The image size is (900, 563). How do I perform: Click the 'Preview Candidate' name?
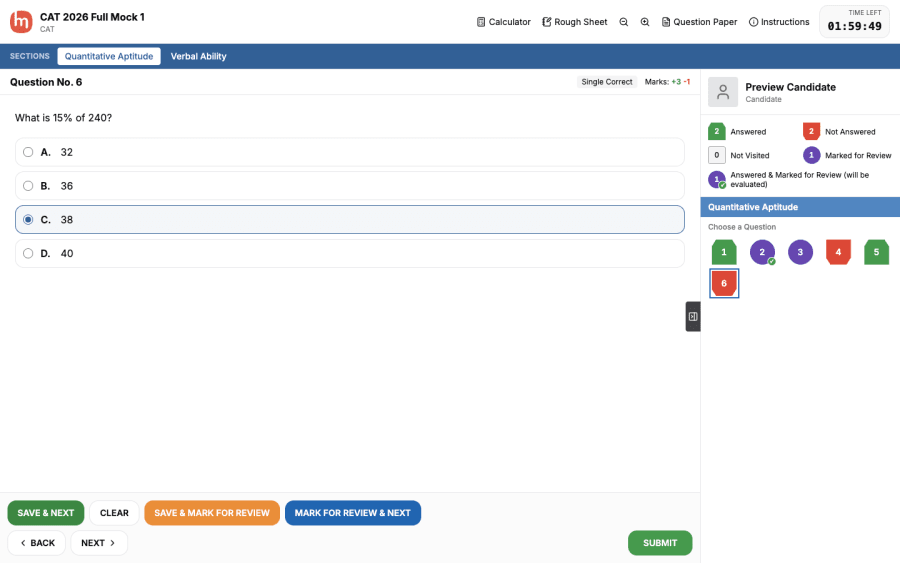tap(790, 87)
